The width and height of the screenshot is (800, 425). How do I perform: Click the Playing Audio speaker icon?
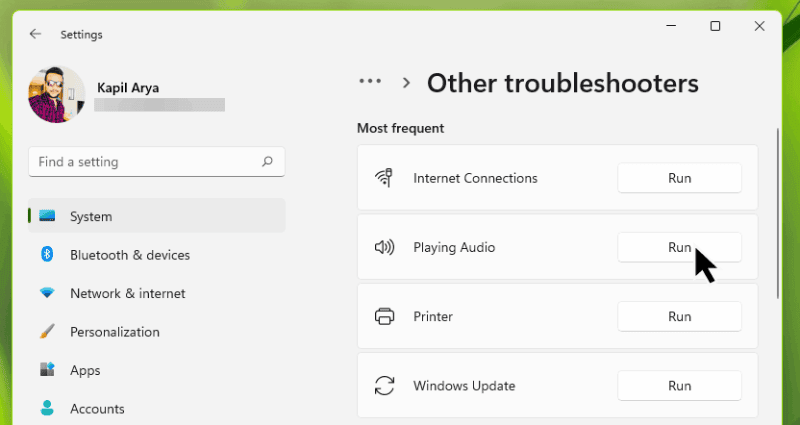point(384,247)
